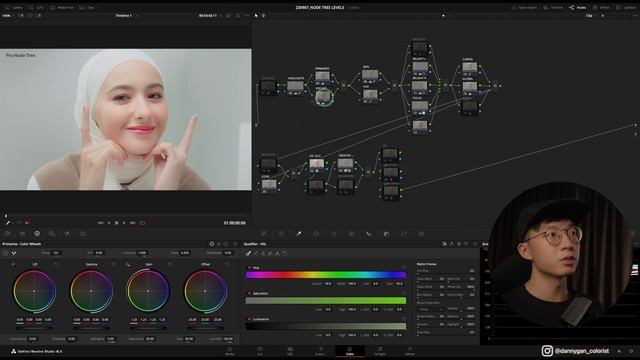Click the Gain color wheel center
Screen dimensions: 640x360
(148, 291)
